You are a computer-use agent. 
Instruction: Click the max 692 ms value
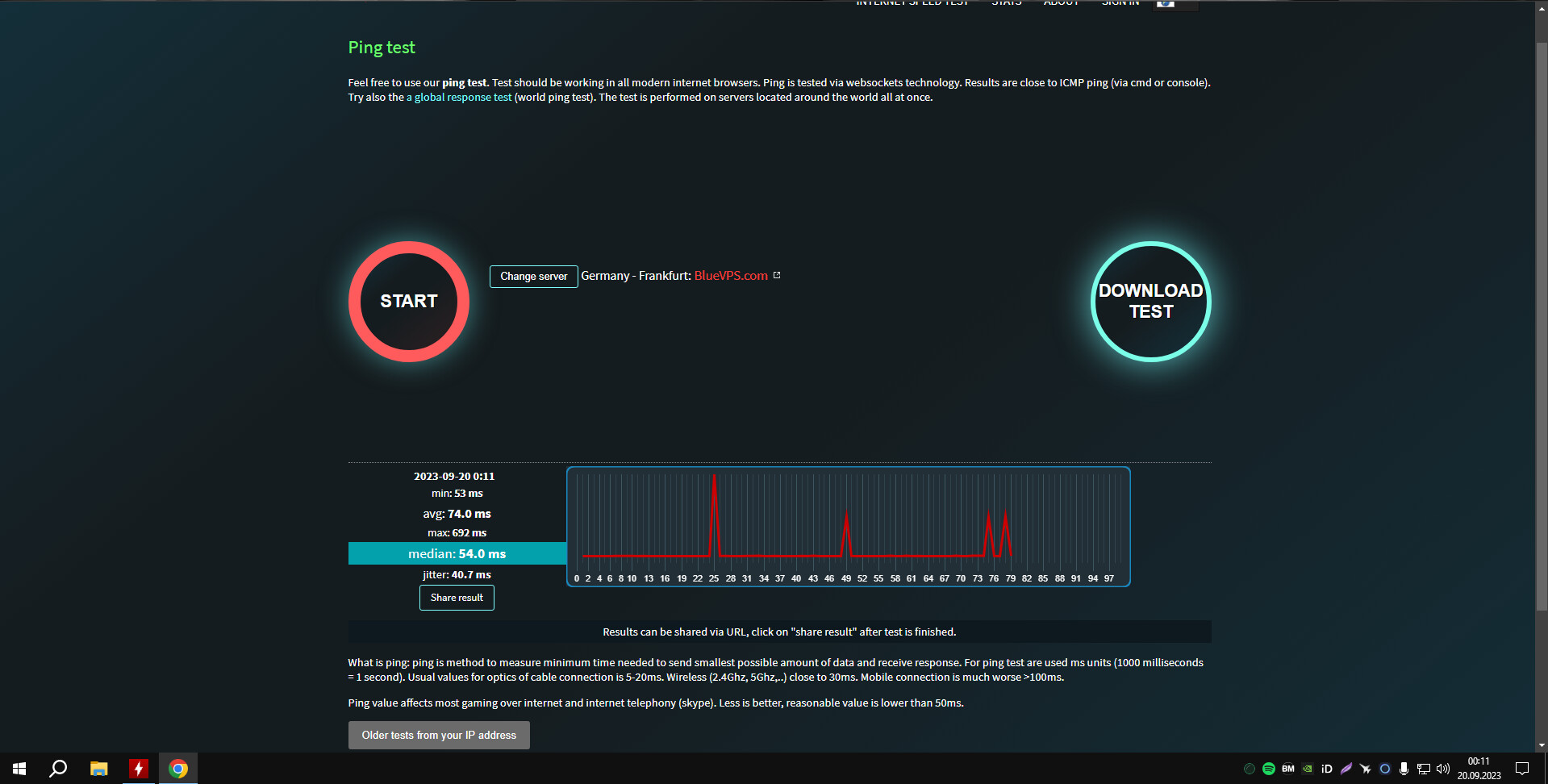469,533
